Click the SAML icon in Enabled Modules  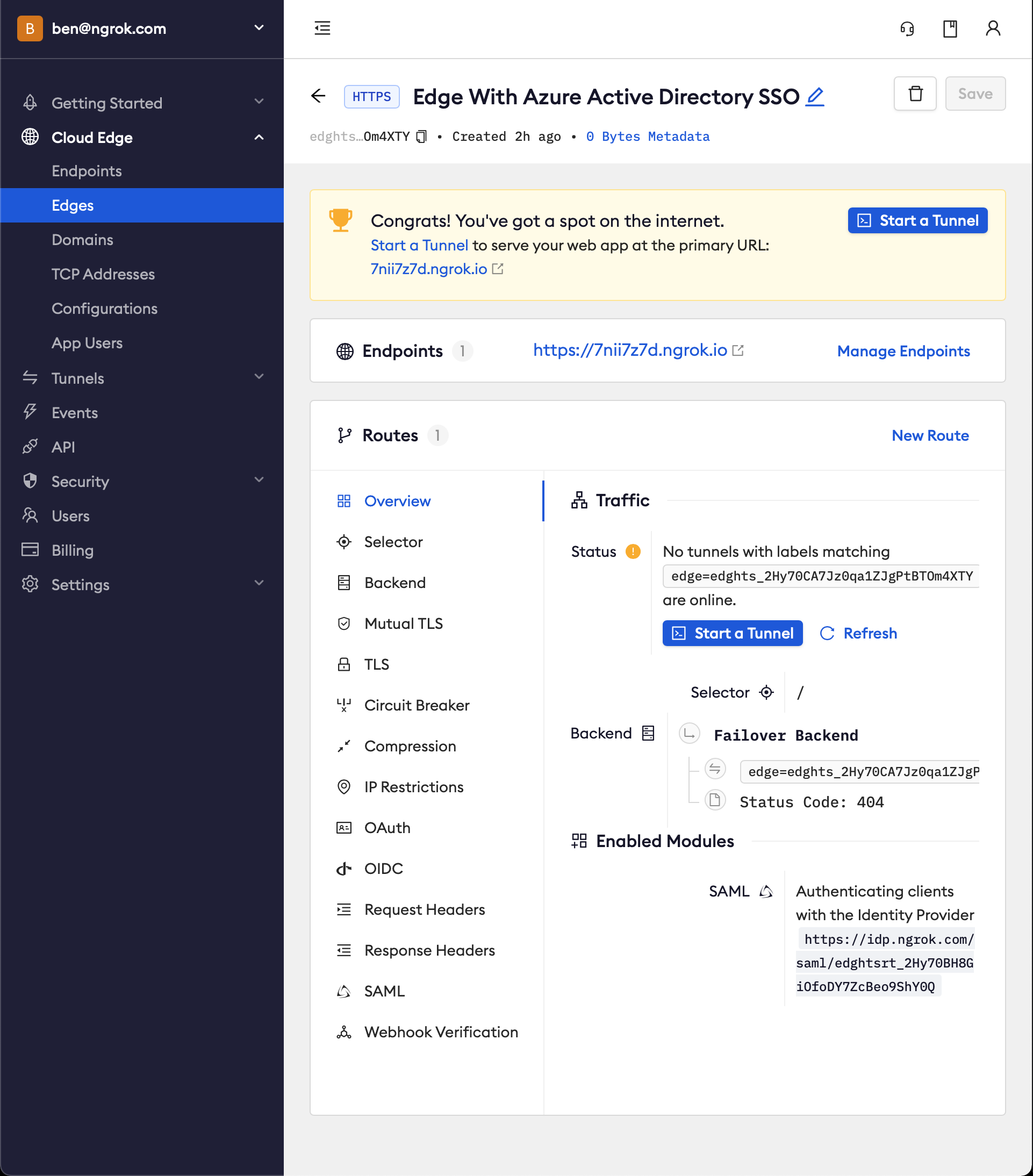766,891
